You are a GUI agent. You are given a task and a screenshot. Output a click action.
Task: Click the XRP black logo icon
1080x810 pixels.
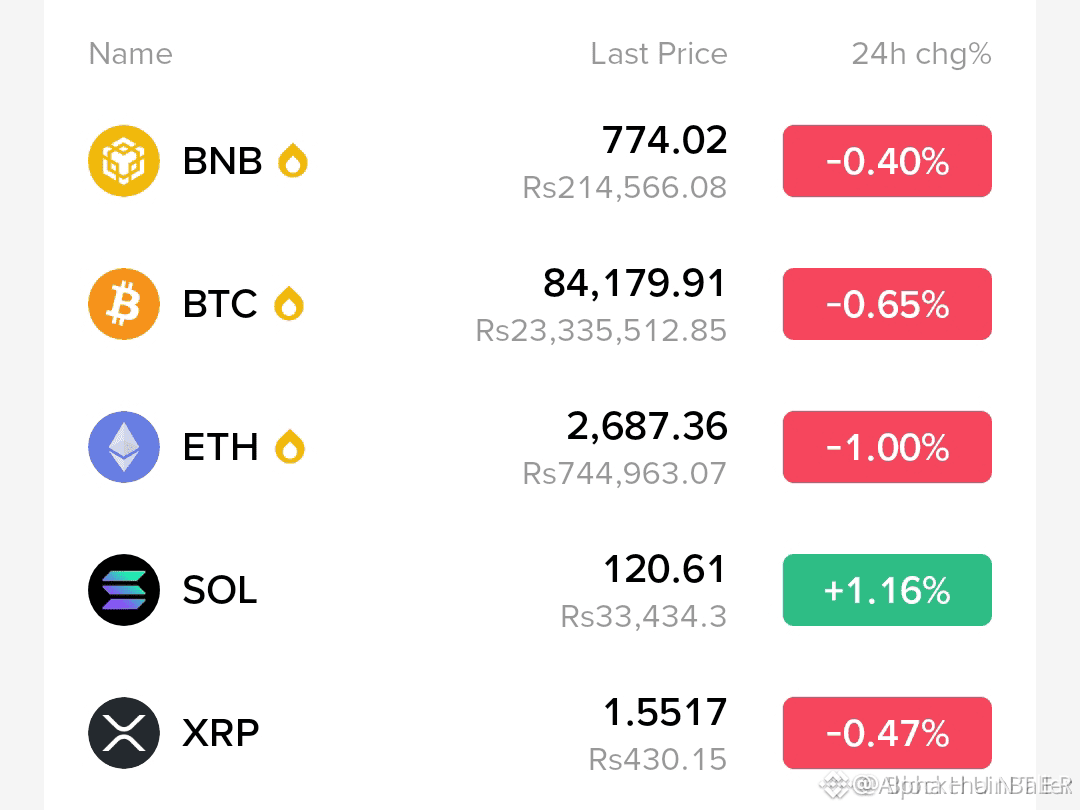pos(124,733)
